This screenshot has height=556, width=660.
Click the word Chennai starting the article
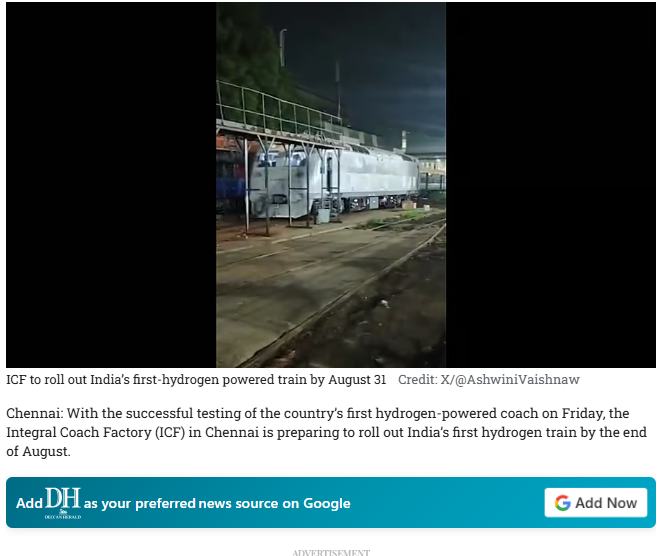[x=34, y=413]
